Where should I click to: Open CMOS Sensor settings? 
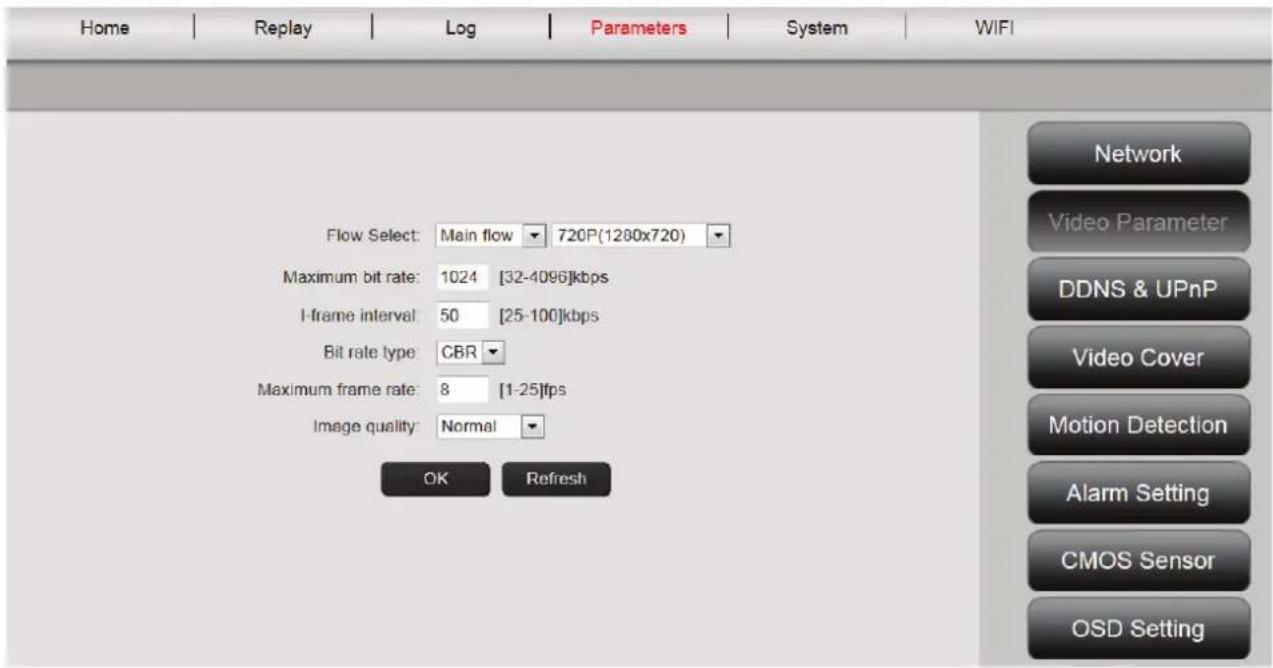click(x=1138, y=561)
